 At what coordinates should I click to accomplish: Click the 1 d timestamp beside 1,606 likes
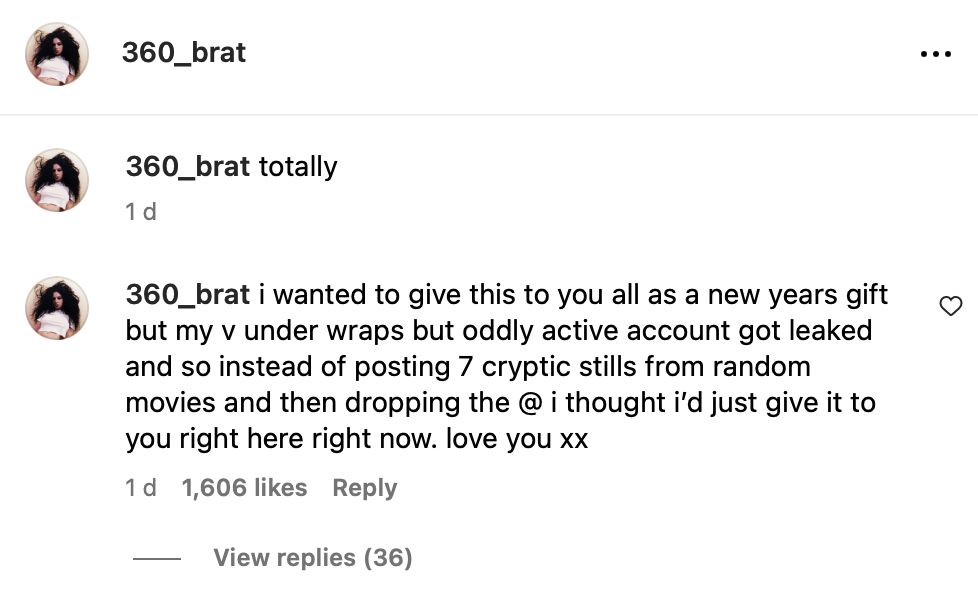(141, 488)
